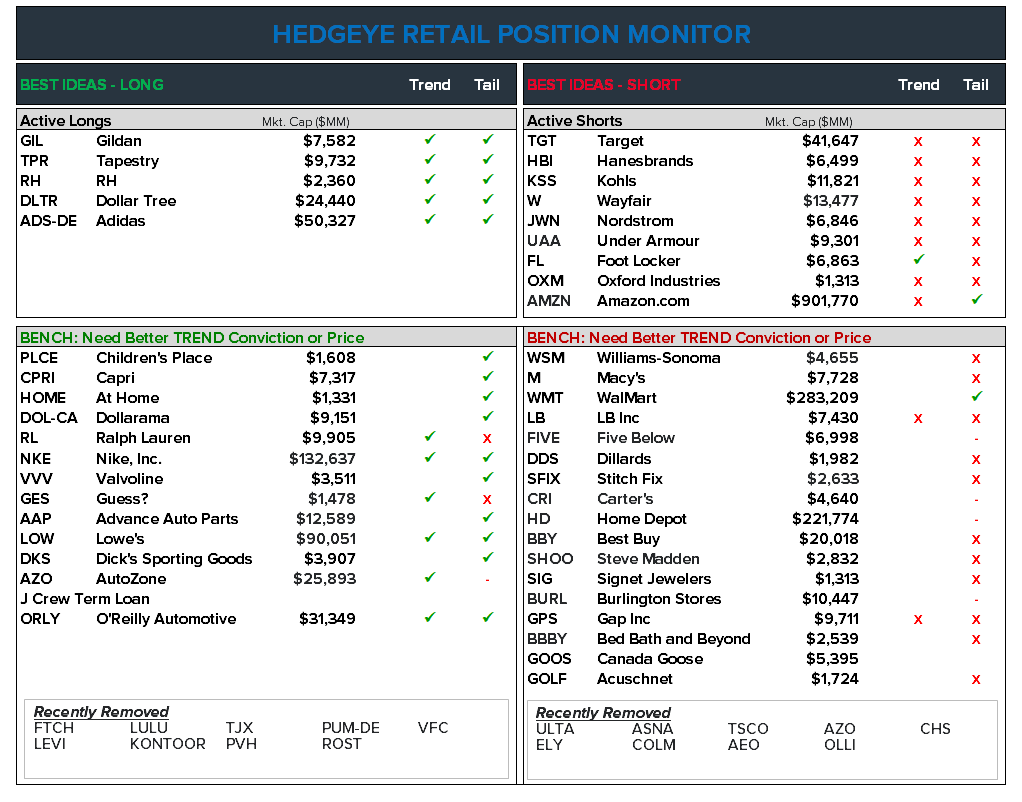Image resolution: width=1022 pixels, height=802 pixels.
Task: Click the green Trend checkmark for Gildan
Action: (430, 141)
